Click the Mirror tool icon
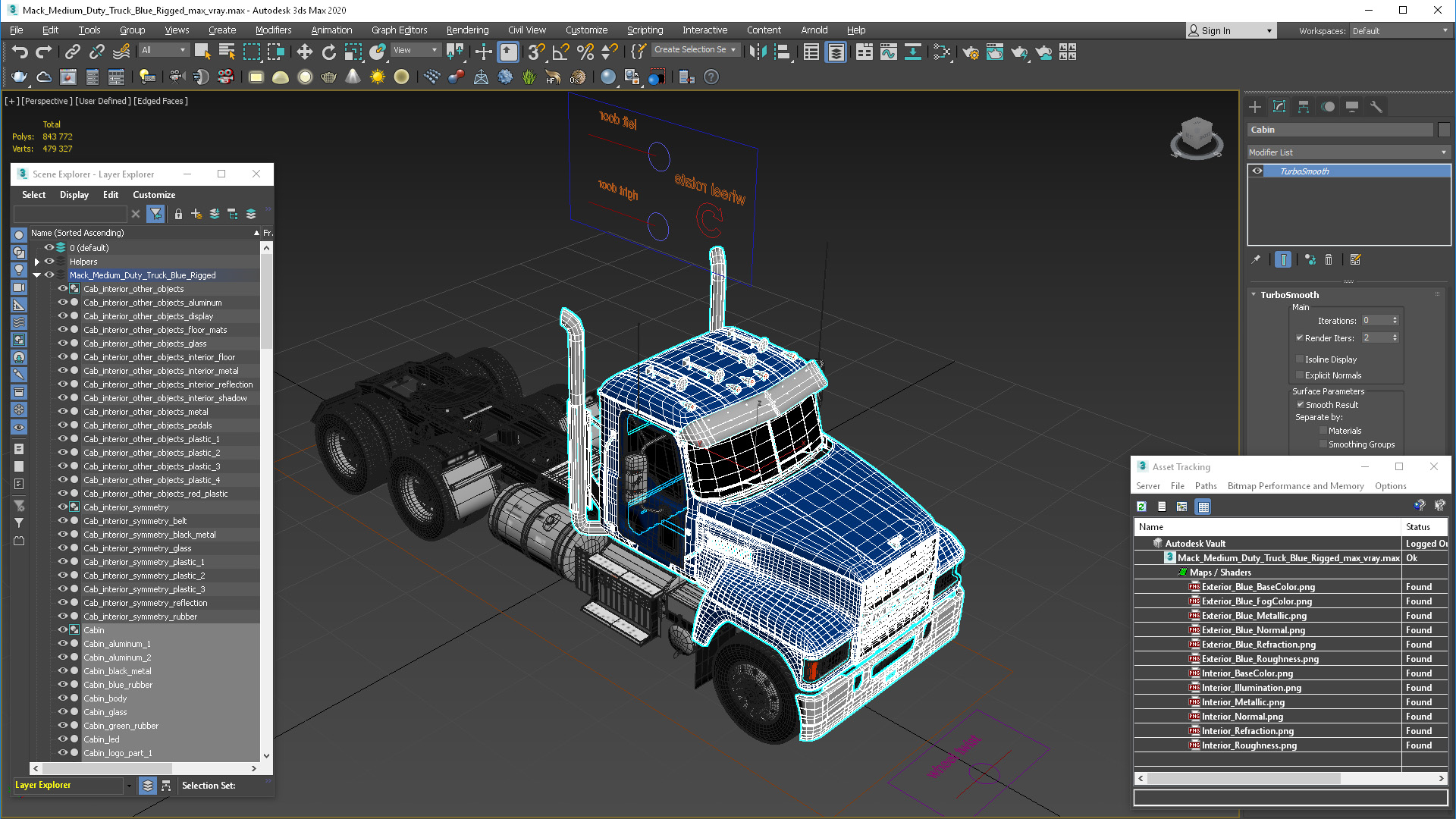Image resolution: width=1456 pixels, height=819 pixels. (758, 52)
